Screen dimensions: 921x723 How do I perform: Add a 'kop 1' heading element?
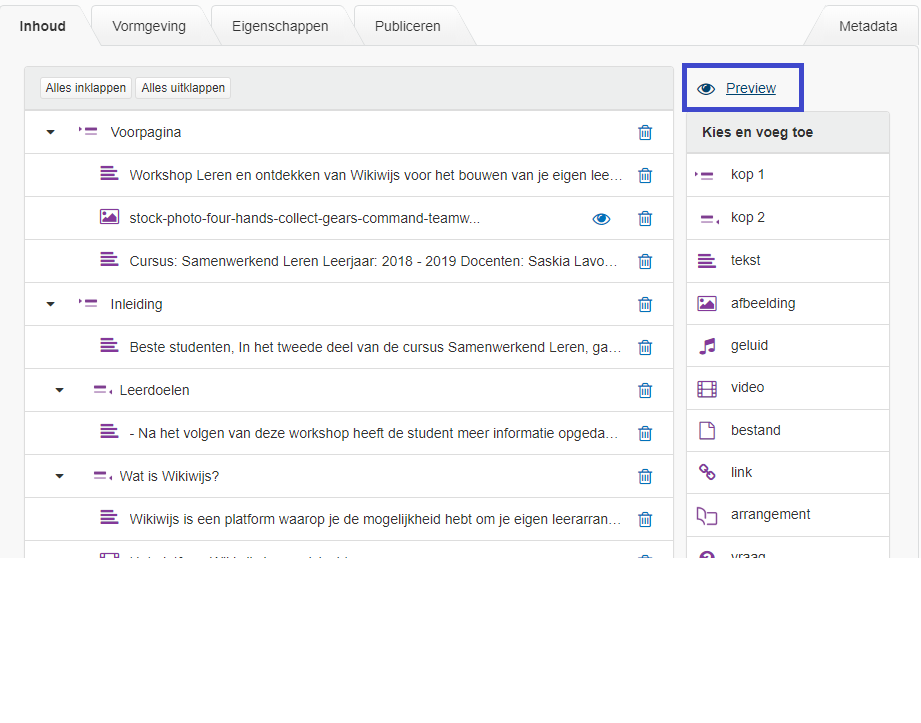click(x=747, y=175)
